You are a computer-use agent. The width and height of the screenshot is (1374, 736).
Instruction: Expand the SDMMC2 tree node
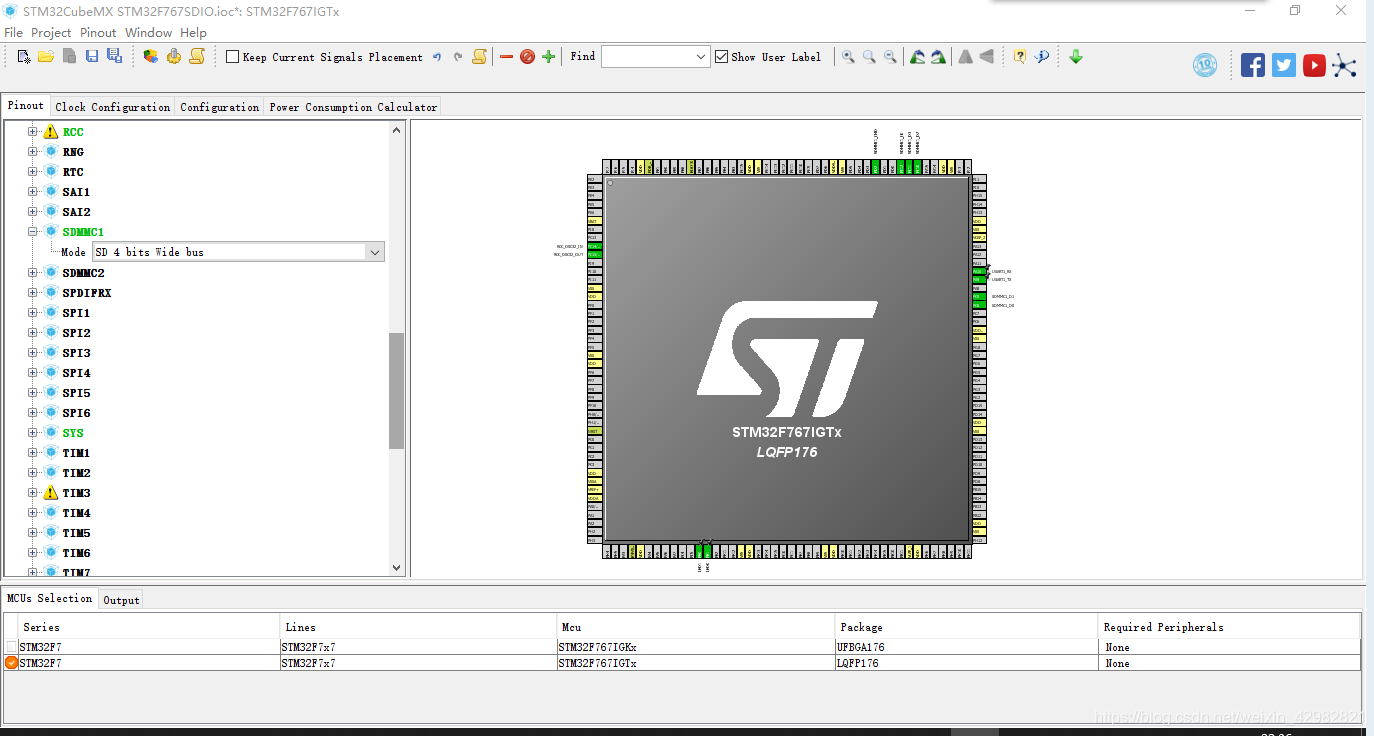point(32,273)
